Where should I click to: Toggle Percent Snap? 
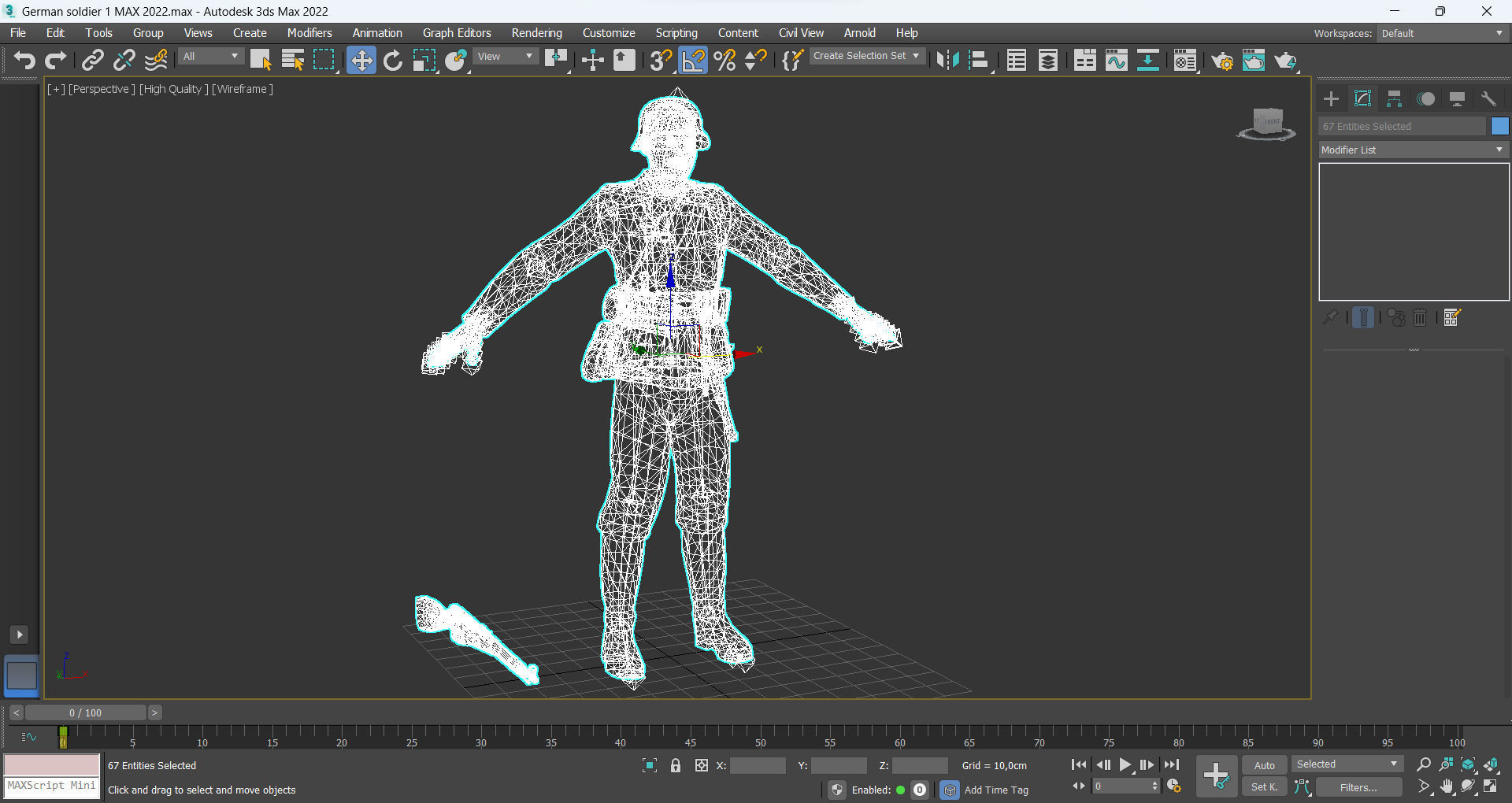coord(724,60)
